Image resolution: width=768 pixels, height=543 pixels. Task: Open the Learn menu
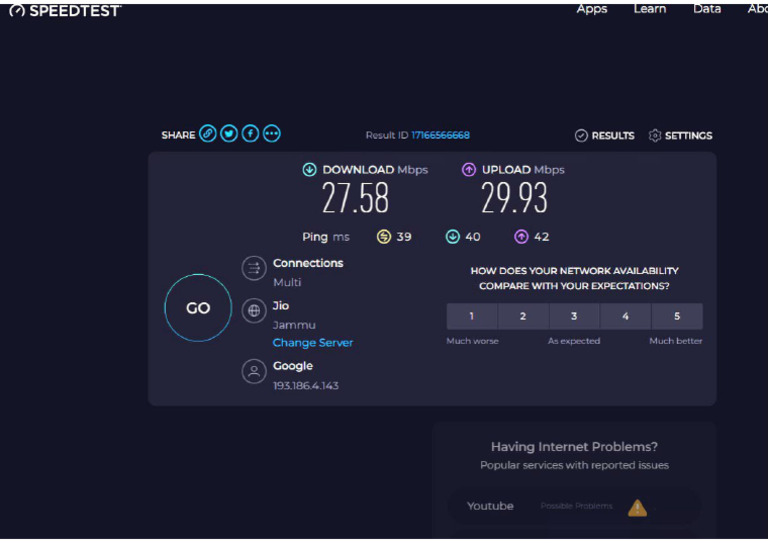coord(649,9)
